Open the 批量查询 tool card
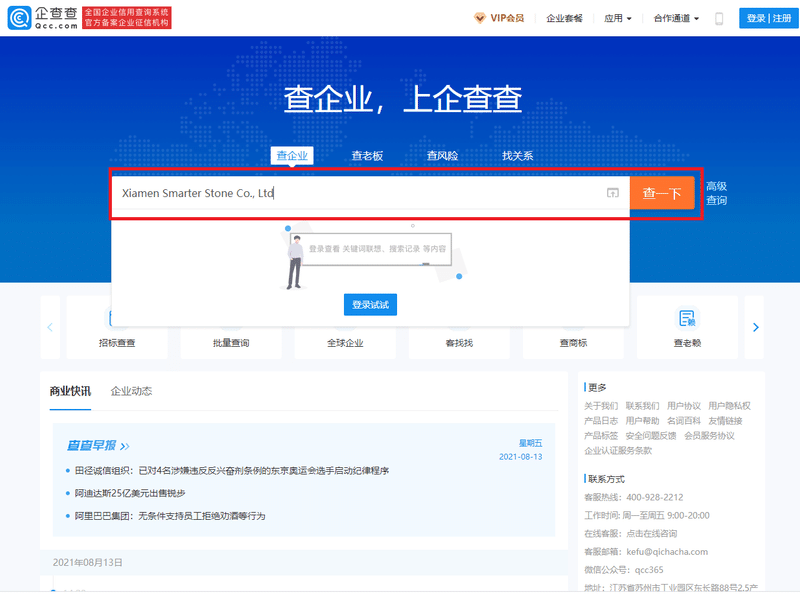 pyautogui.click(x=231, y=342)
